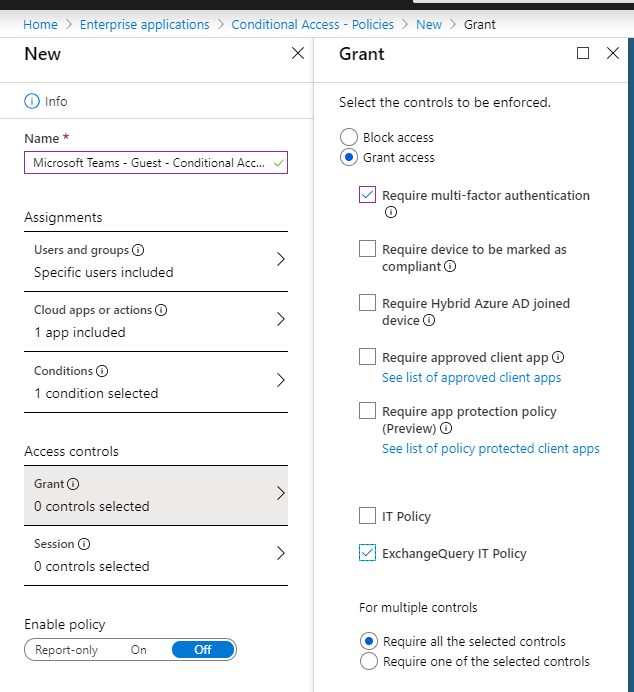Click the Info icon in New panel
The width and height of the screenshot is (634, 692).
coord(31,101)
